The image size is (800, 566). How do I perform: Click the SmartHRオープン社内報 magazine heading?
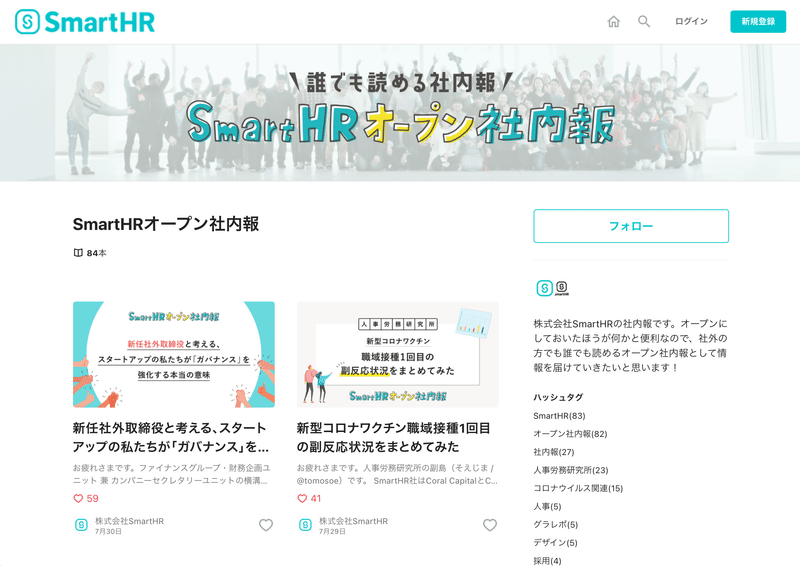[166, 224]
